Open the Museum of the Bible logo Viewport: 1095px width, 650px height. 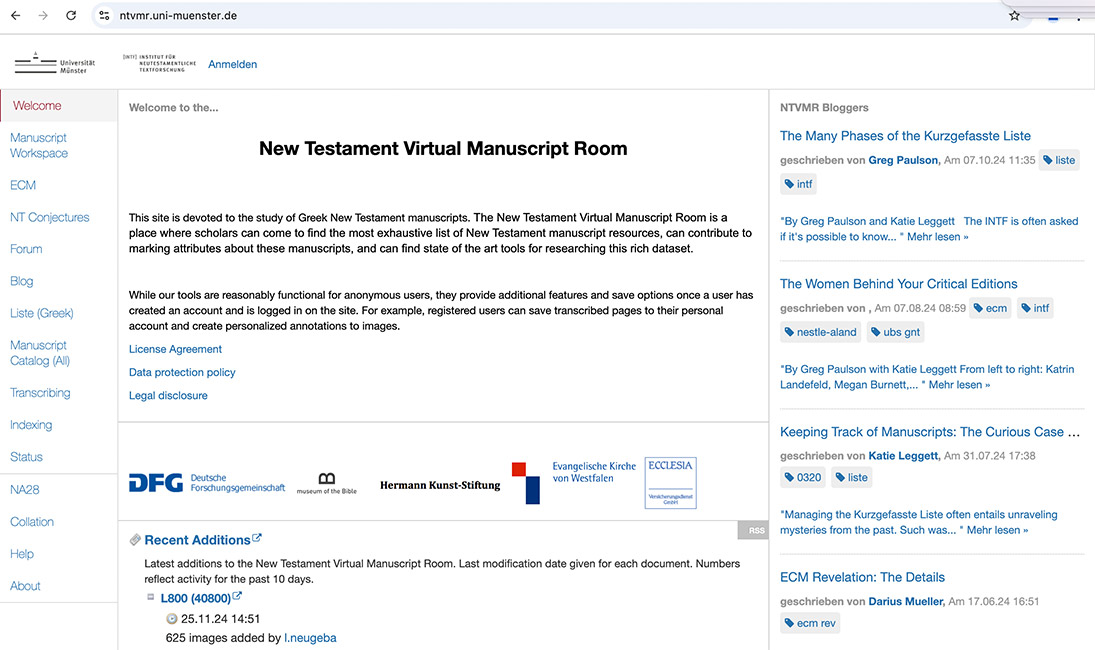click(328, 481)
